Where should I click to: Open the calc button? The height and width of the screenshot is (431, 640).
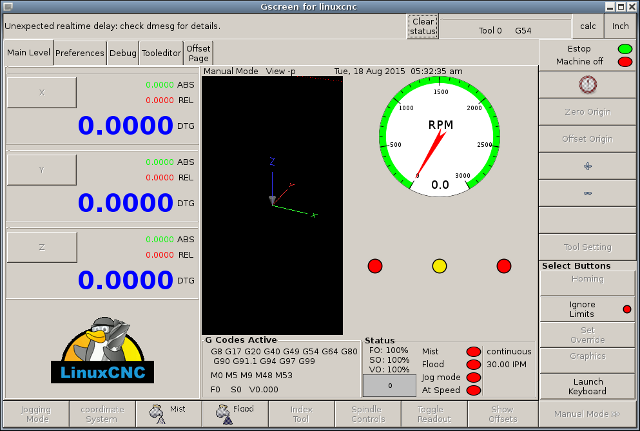point(585,26)
